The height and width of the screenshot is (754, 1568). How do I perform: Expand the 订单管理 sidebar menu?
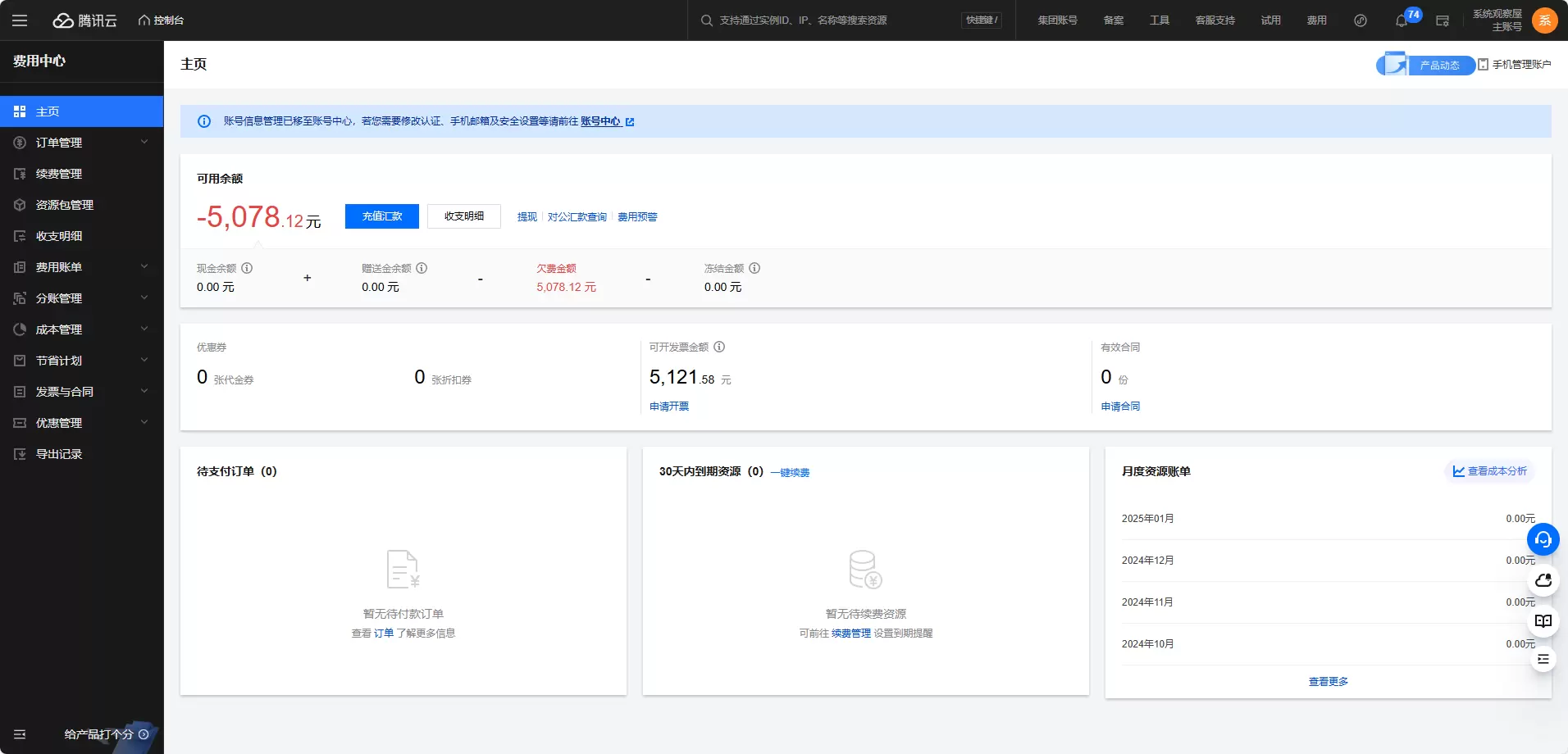(81, 143)
